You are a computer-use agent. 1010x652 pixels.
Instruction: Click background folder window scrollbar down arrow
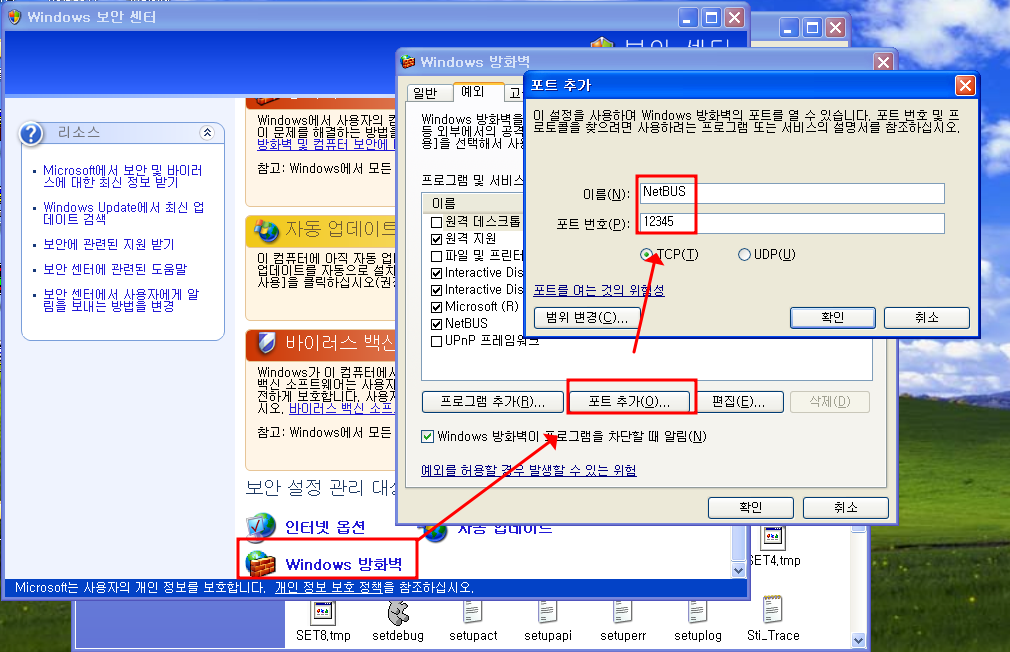(x=858, y=640)
